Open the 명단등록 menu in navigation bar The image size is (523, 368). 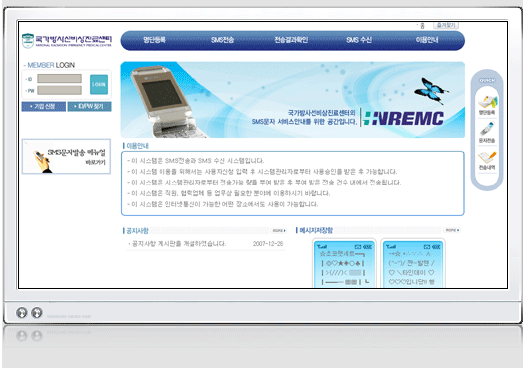point(154,40)
